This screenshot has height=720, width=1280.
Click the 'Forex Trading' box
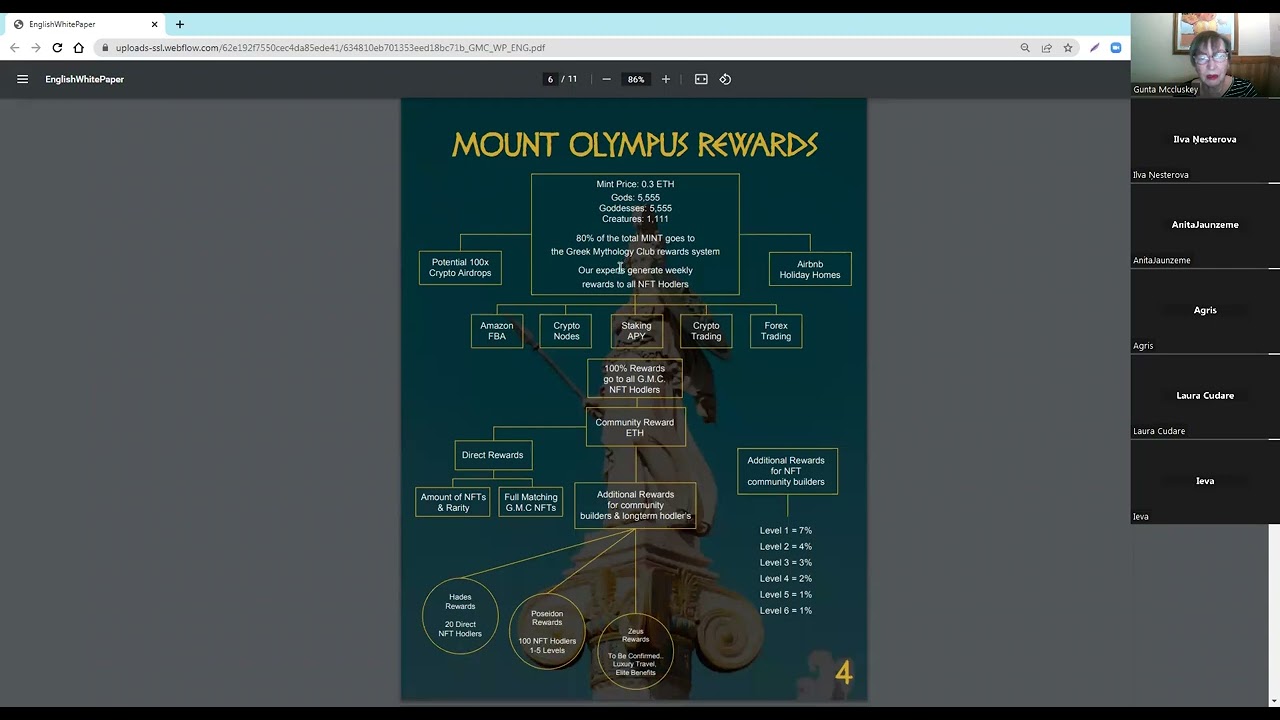click(776, 331)
